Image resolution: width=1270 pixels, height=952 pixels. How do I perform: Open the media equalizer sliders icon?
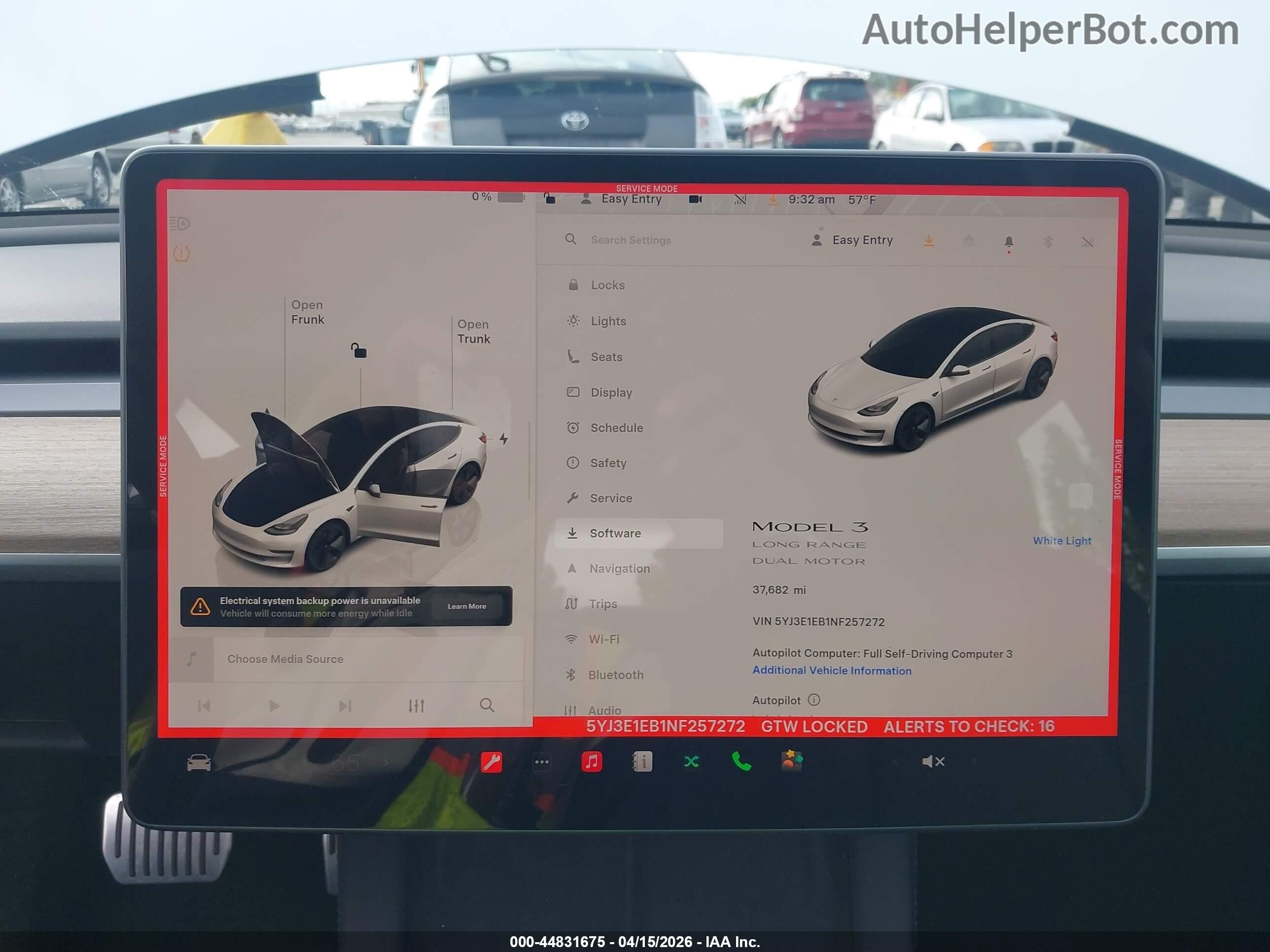(416, 705)
